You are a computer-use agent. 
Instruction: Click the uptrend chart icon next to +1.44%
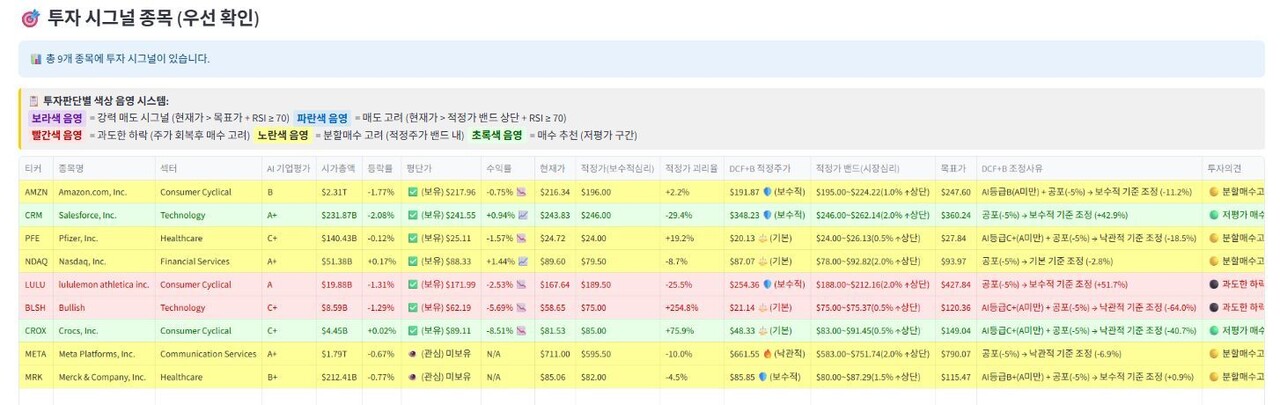tap(523, 261)
